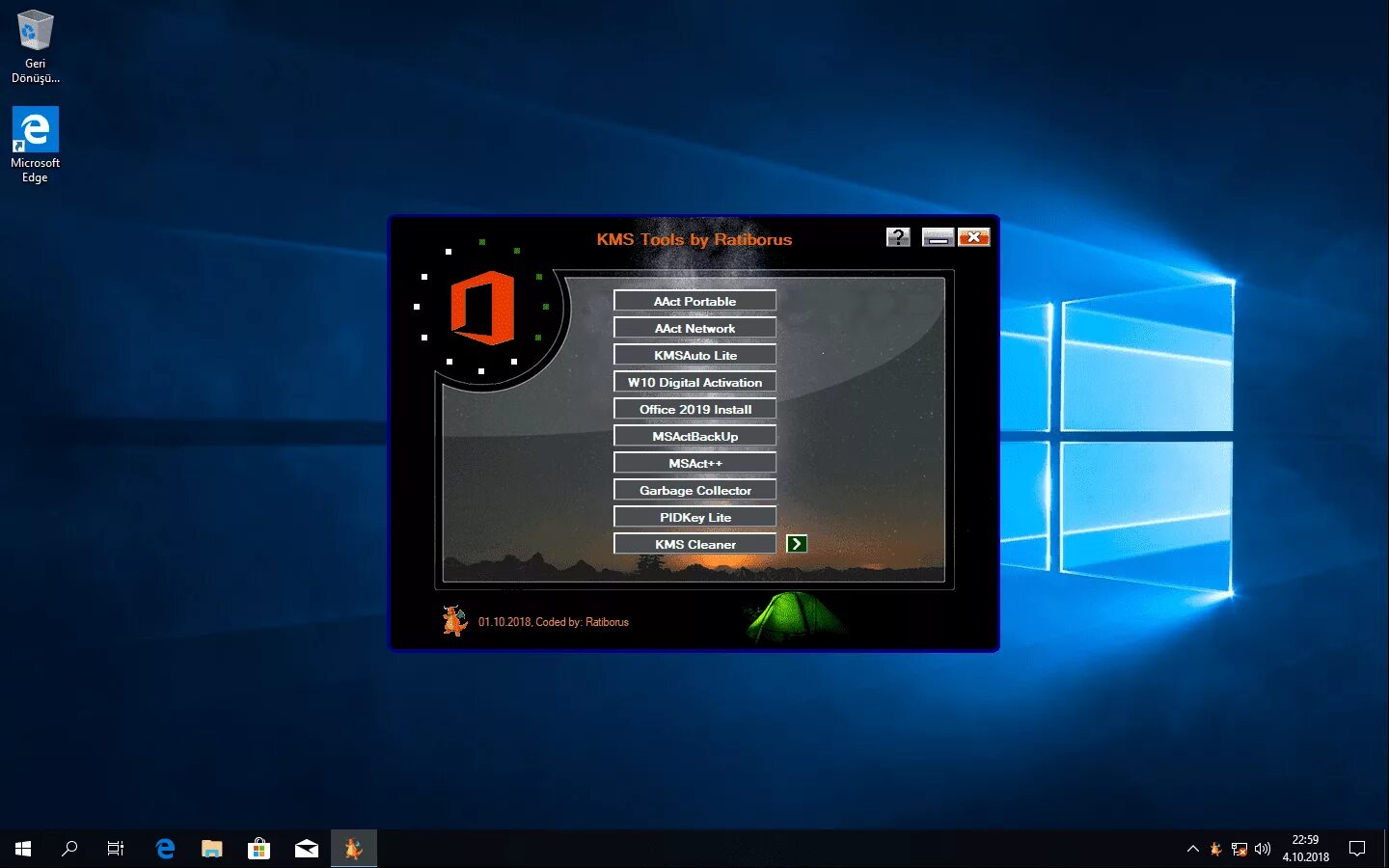
Task: Close the KMS Tools window
Action: tap(974, 237)
